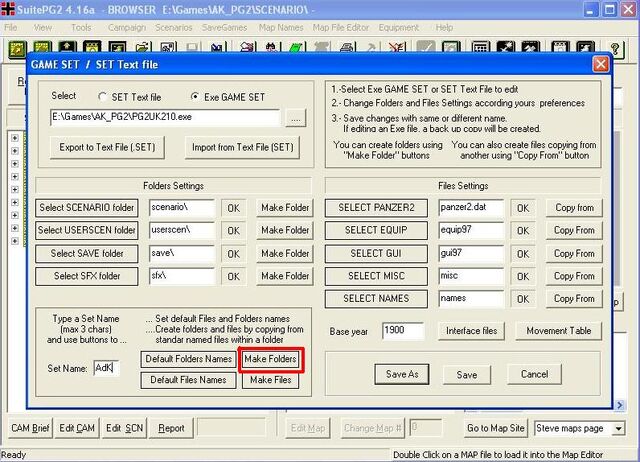Click the Default Files Names button
The image size is (640, 462).
pyautogui.click(x=189, y=380)
